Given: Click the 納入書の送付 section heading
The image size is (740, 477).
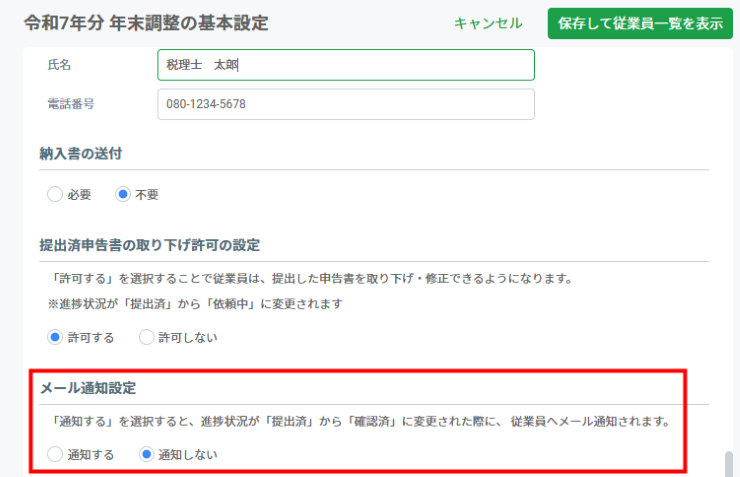Looking at the screenshot, I should point(87,153).
